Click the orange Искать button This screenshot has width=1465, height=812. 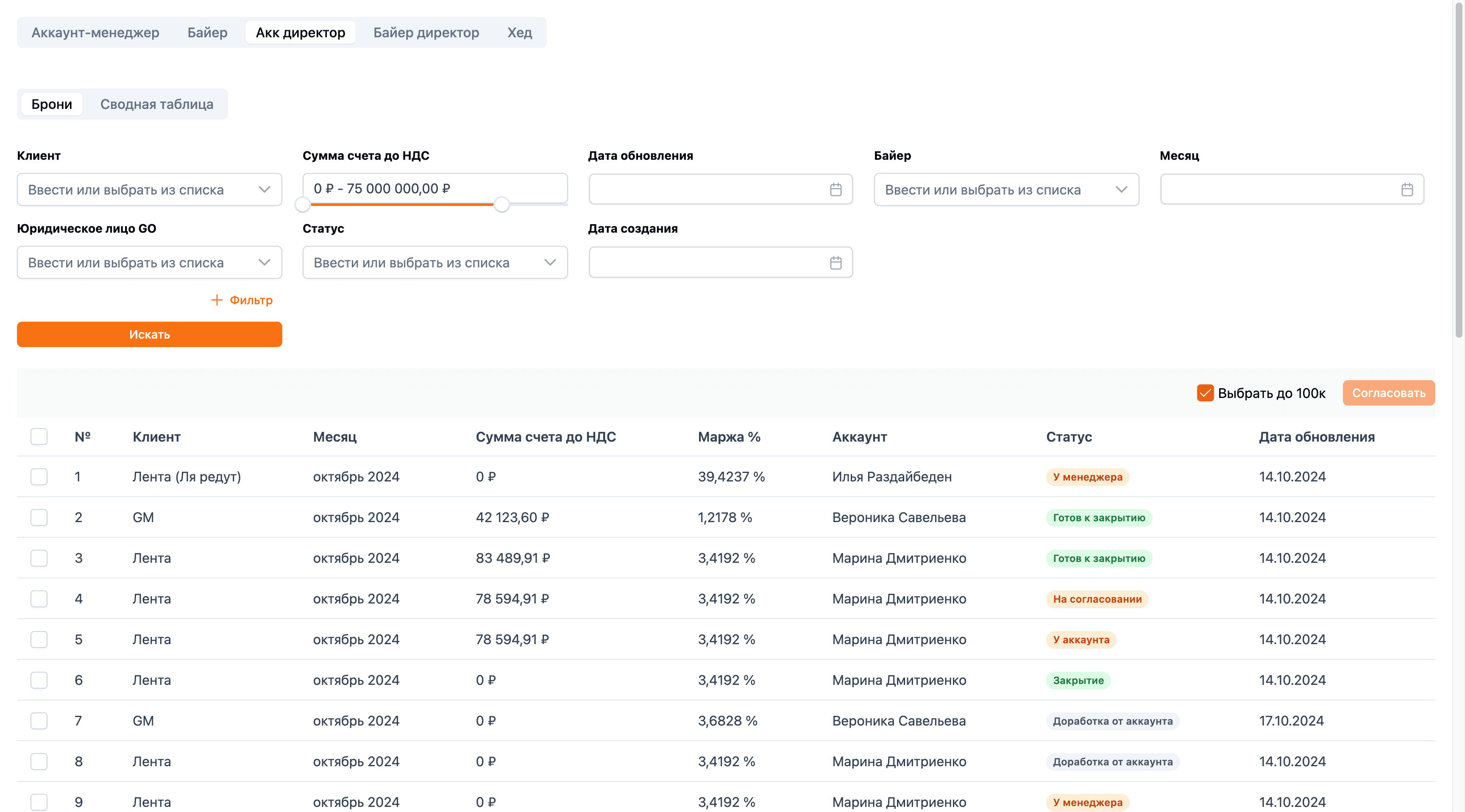click(150, 334)
